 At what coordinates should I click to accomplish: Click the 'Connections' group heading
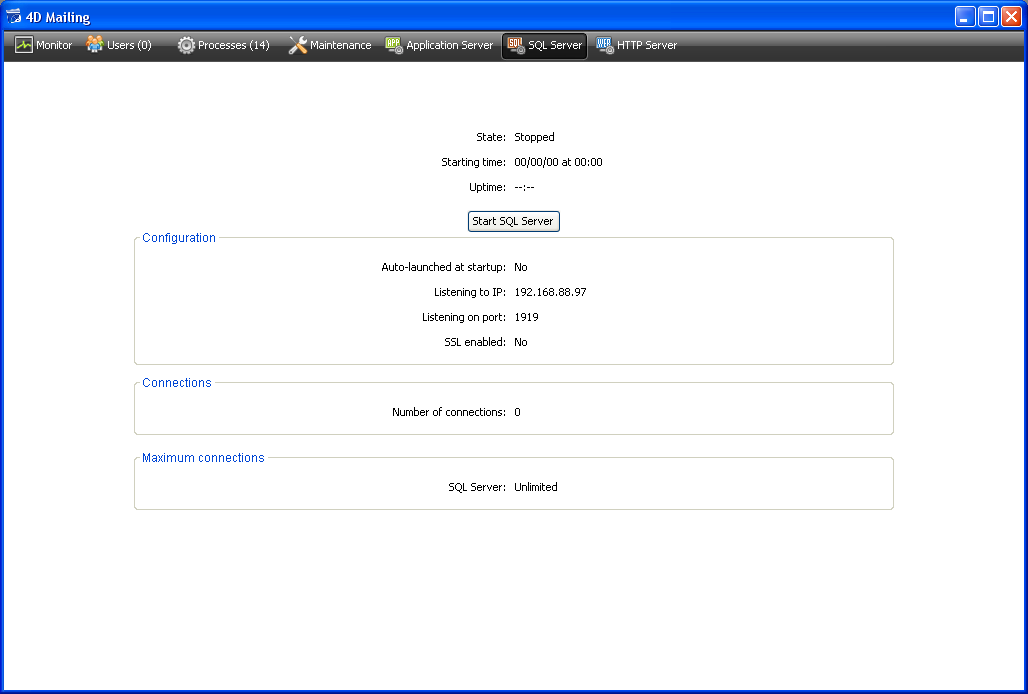pos(177,383)
